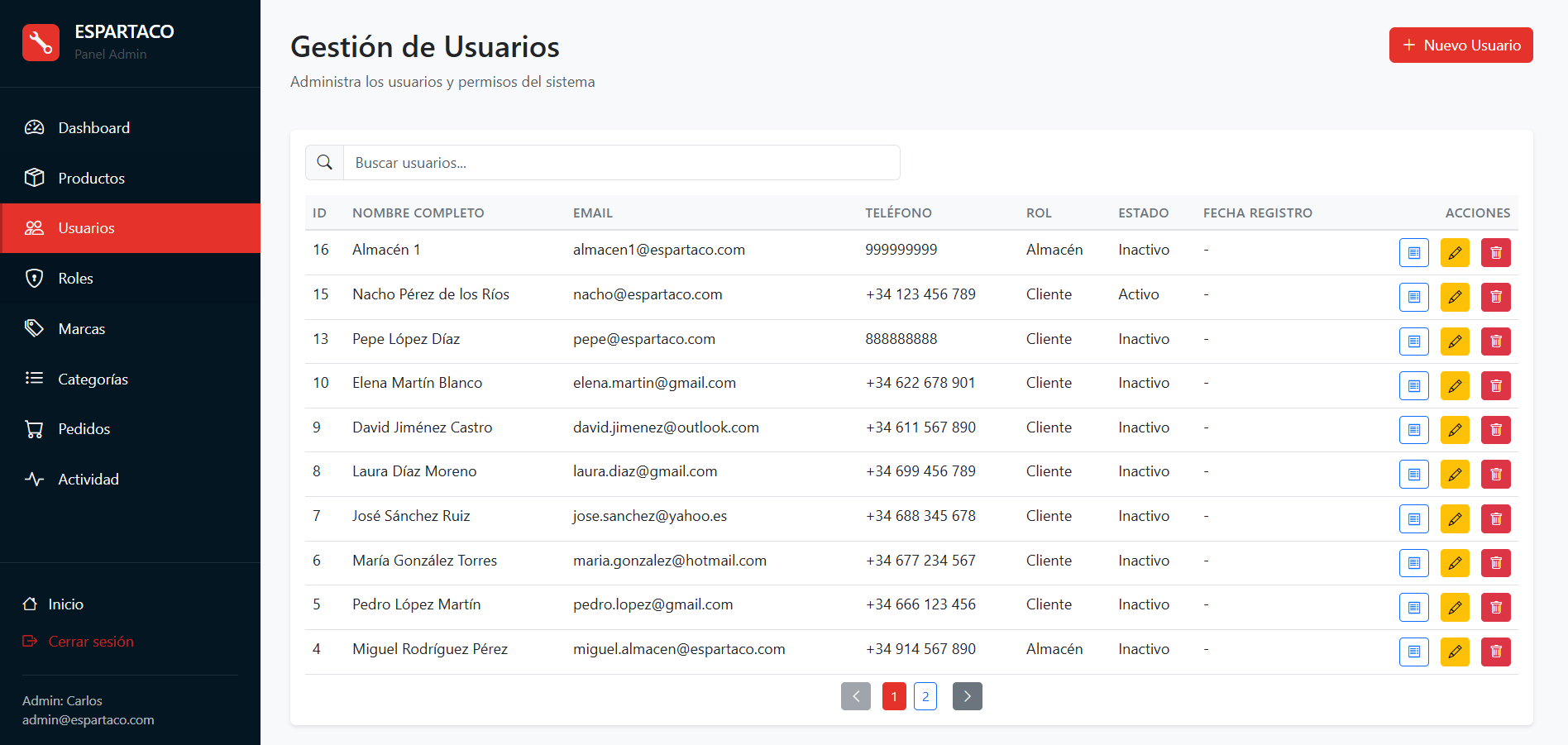
Task: Click Cerrar sesión to log out
Action: (x=78, y=642)
